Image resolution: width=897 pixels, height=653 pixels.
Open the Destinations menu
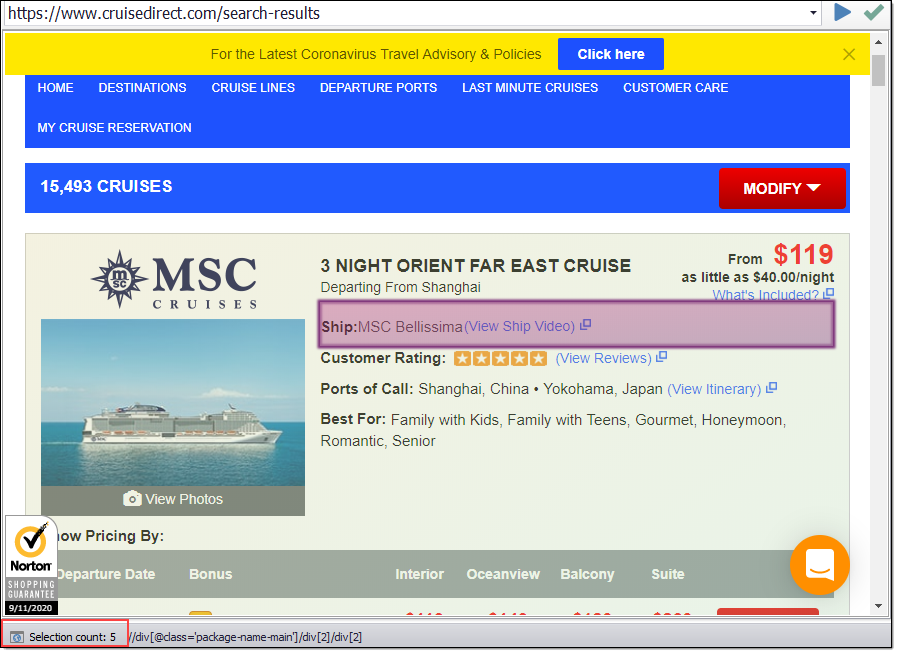142,88
